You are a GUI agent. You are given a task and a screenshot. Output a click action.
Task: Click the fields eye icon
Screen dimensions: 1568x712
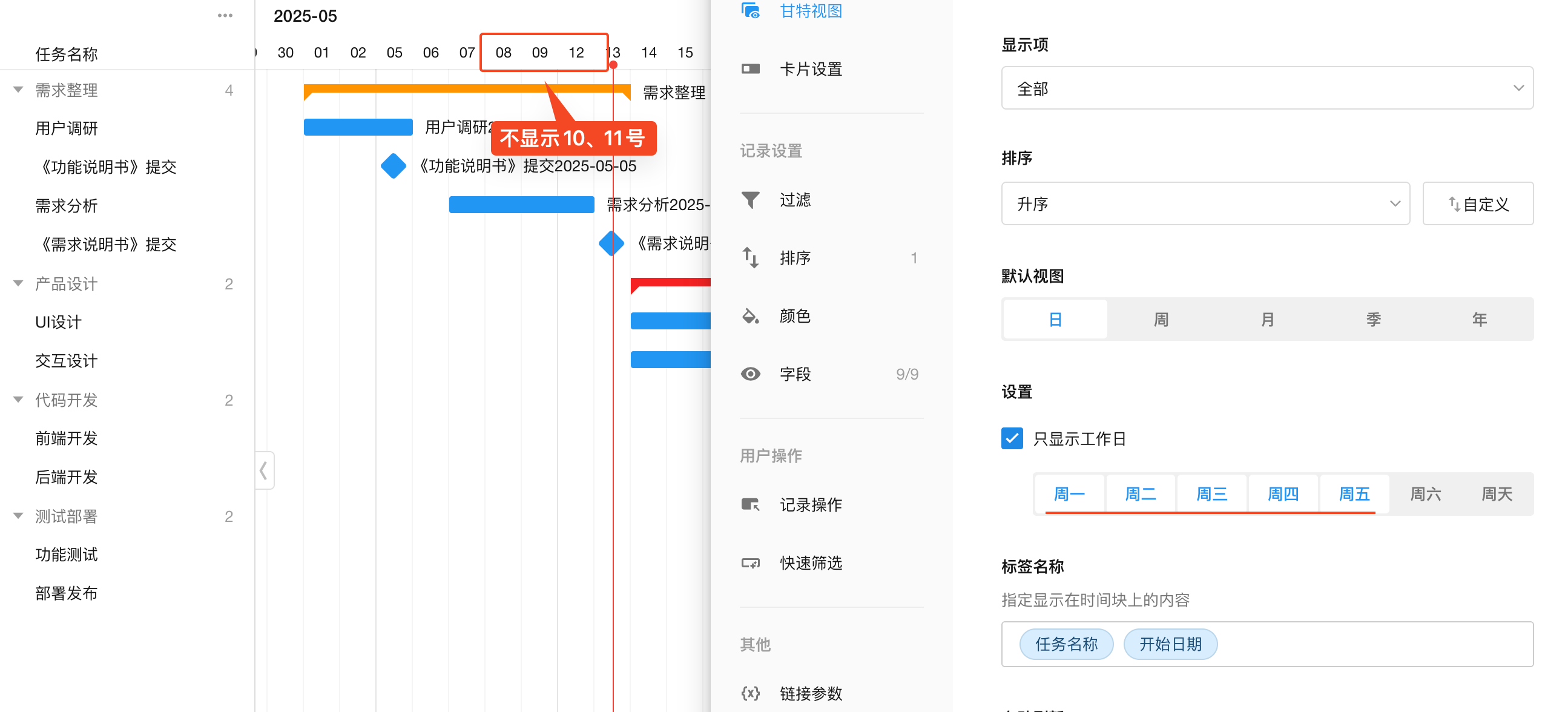(750, 374)
